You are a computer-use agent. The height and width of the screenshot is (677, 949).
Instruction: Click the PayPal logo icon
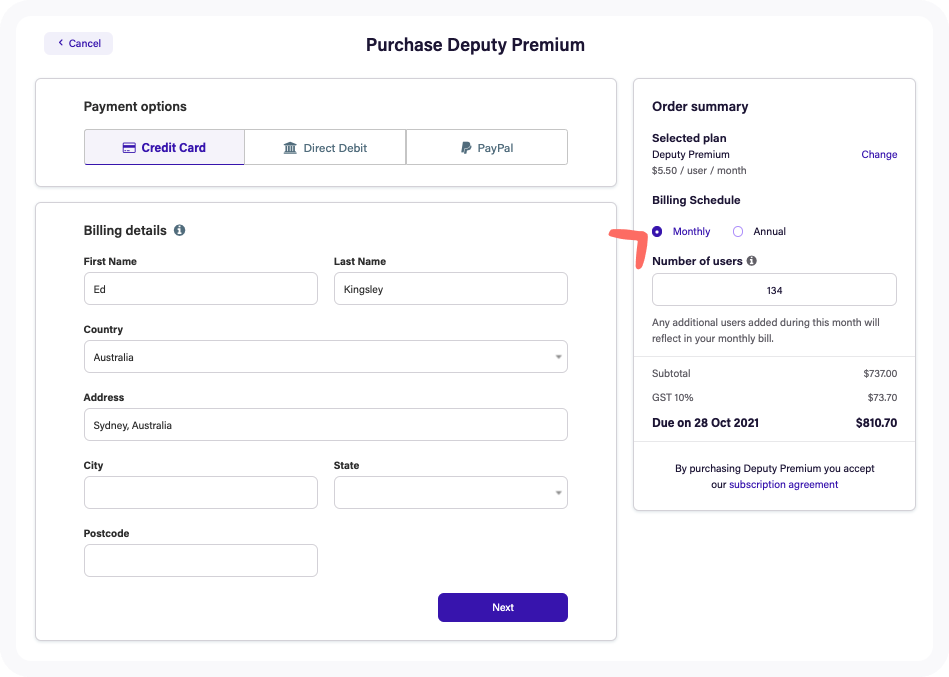[465, 148]
